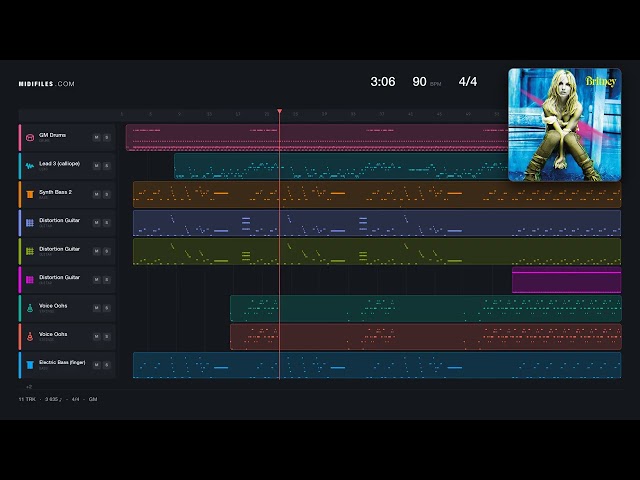Click the dark red Voice Oohs clip
Viewport: 640px width, 480px height.
[426, 337]
